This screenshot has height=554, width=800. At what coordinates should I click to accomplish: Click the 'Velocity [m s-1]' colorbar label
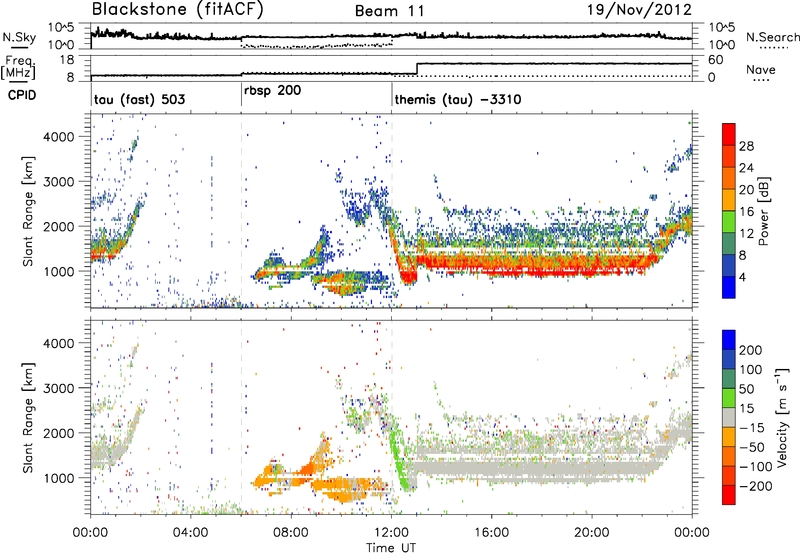(782, 417)
